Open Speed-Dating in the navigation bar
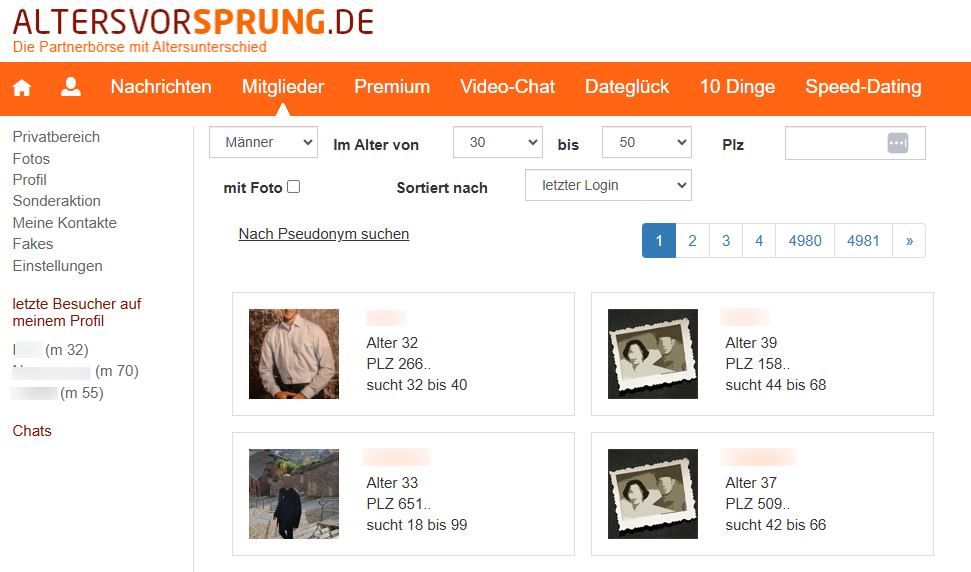This screenshot has height=572, width=971. coord(863,87)
